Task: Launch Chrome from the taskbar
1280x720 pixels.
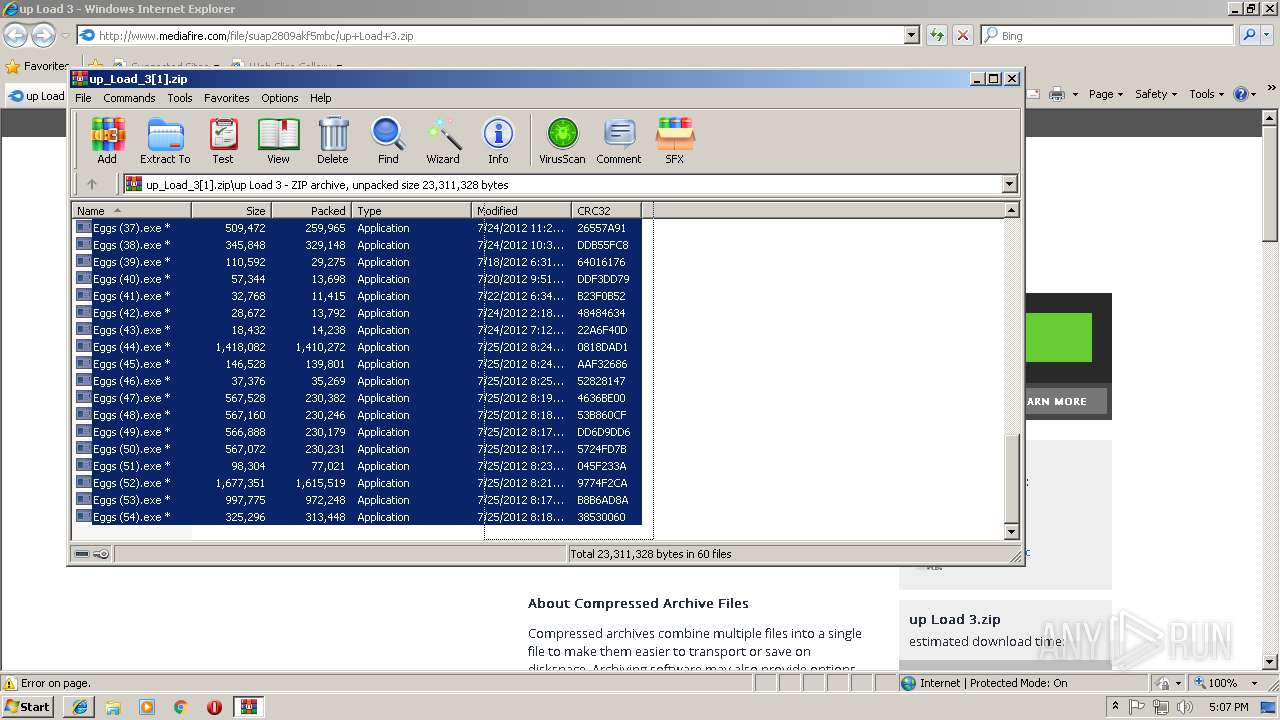Action: [x=181, y=707]
